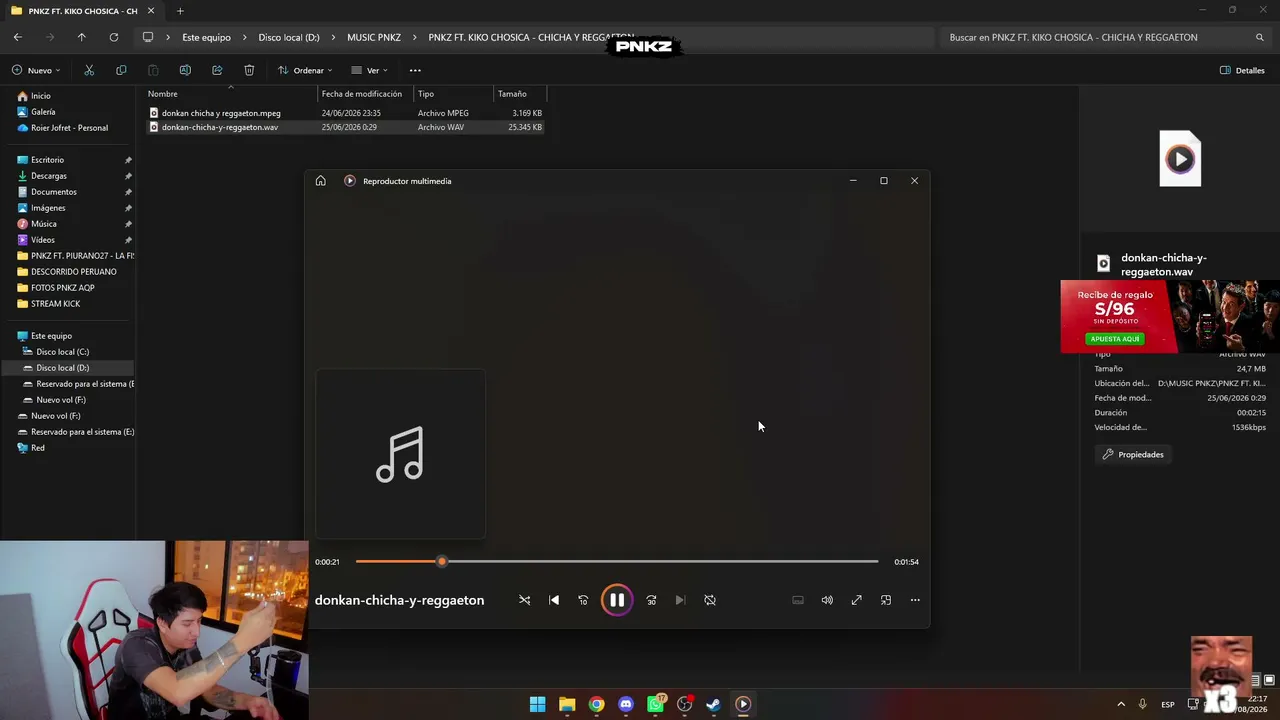Refresh the current Explorer folder
This screenshot has width=1280, height=720.
(x=114, y=37)
